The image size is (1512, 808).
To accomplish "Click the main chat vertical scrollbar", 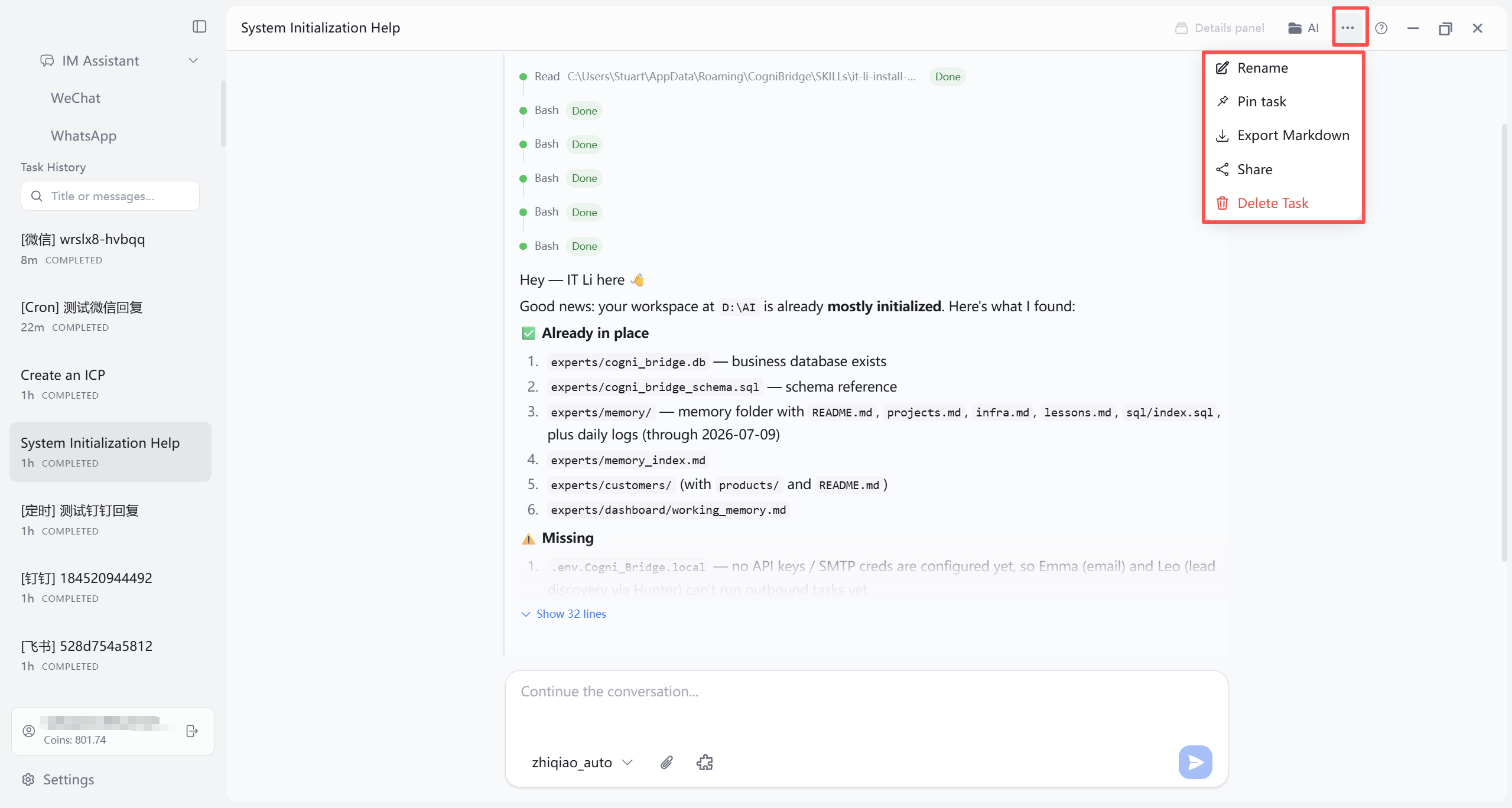I will pos(1506,343).
